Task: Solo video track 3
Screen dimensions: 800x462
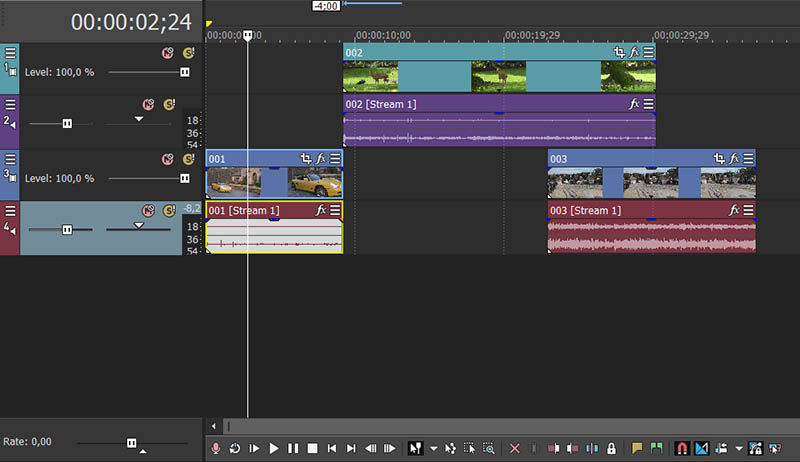Action: coord(189,159)
